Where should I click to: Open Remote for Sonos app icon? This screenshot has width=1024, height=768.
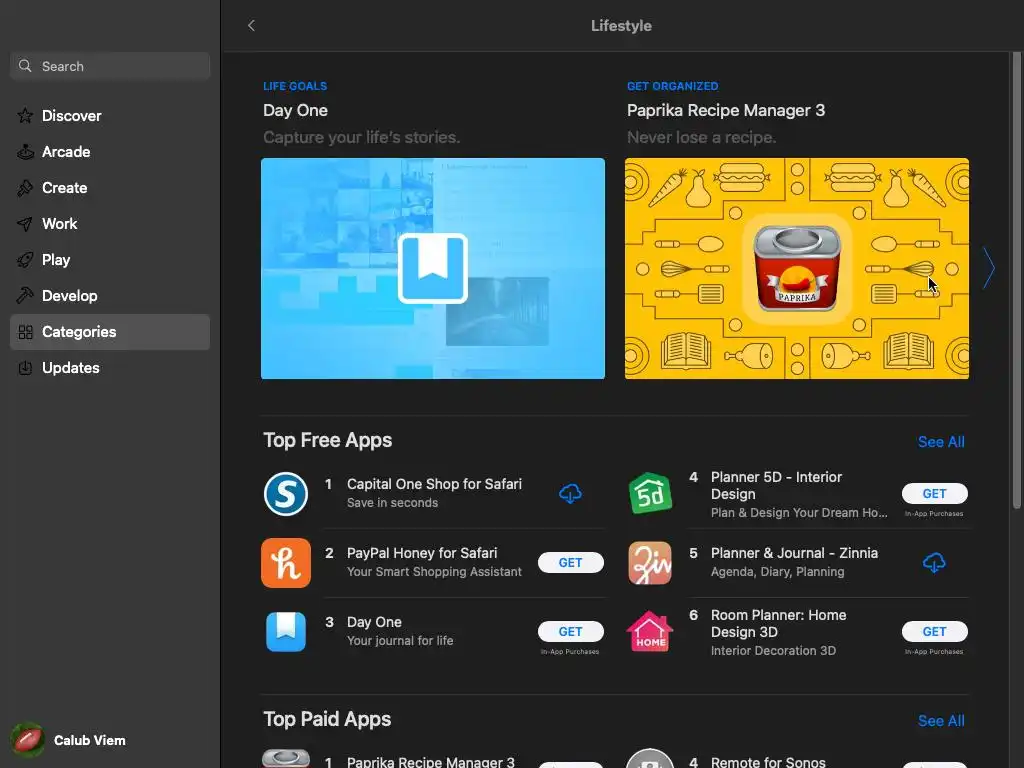pos(650,758)
